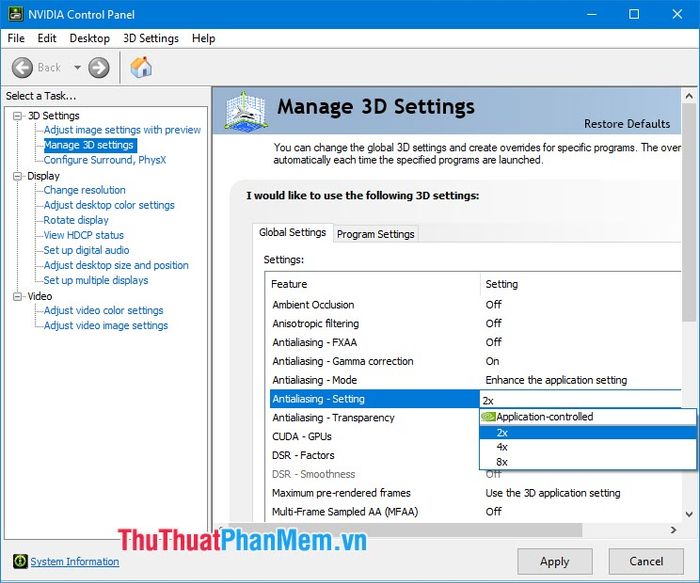
Task: Click the Home icon in toolbar
Action: (x=141, y=67)
